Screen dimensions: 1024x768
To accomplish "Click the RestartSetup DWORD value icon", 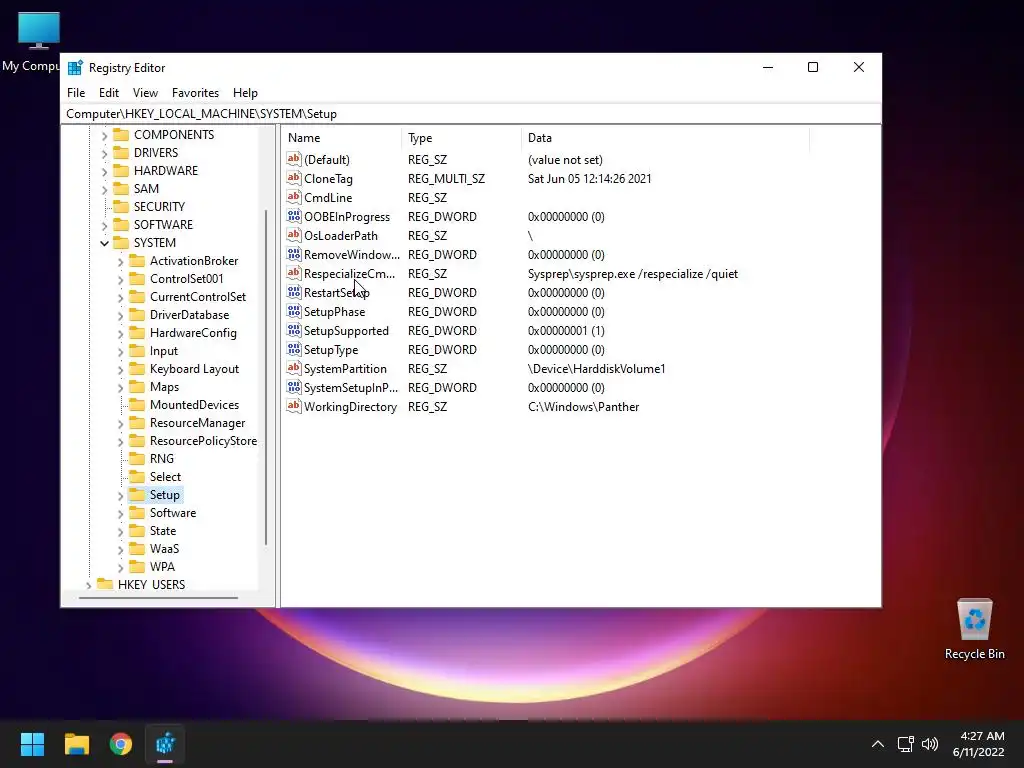I will click(x=294, y=292).
